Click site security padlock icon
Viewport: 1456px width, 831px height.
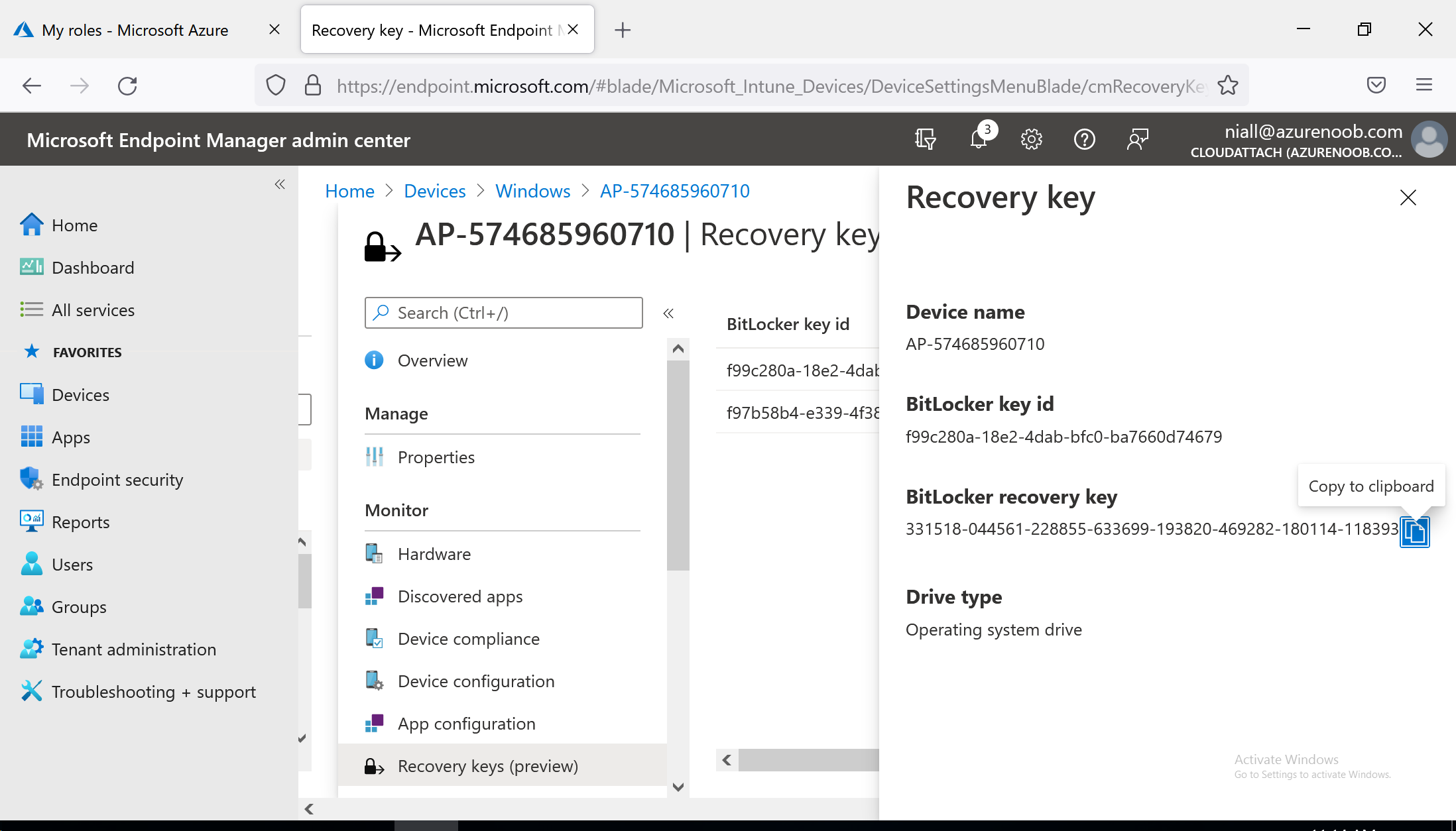[313, 85]
